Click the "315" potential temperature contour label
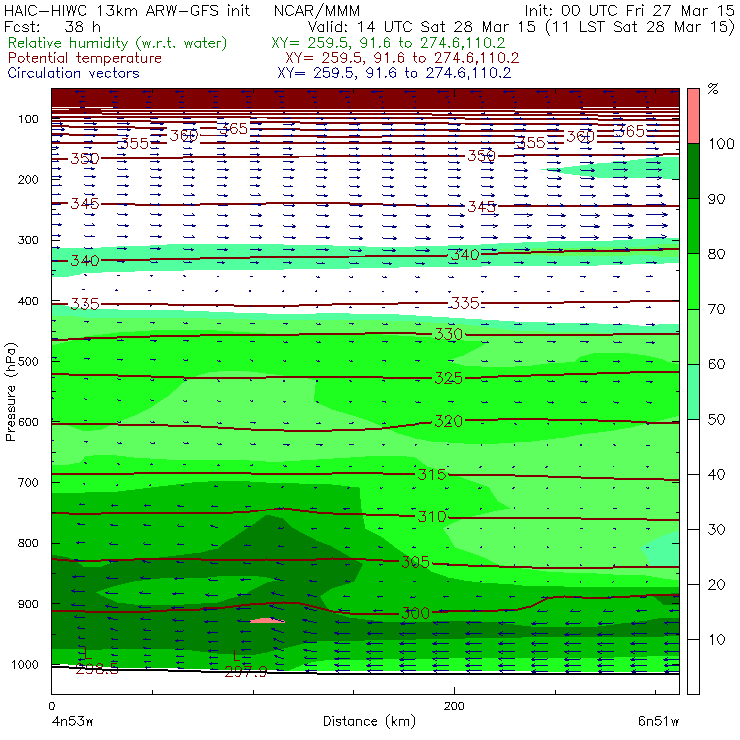 tap(432, 474)
